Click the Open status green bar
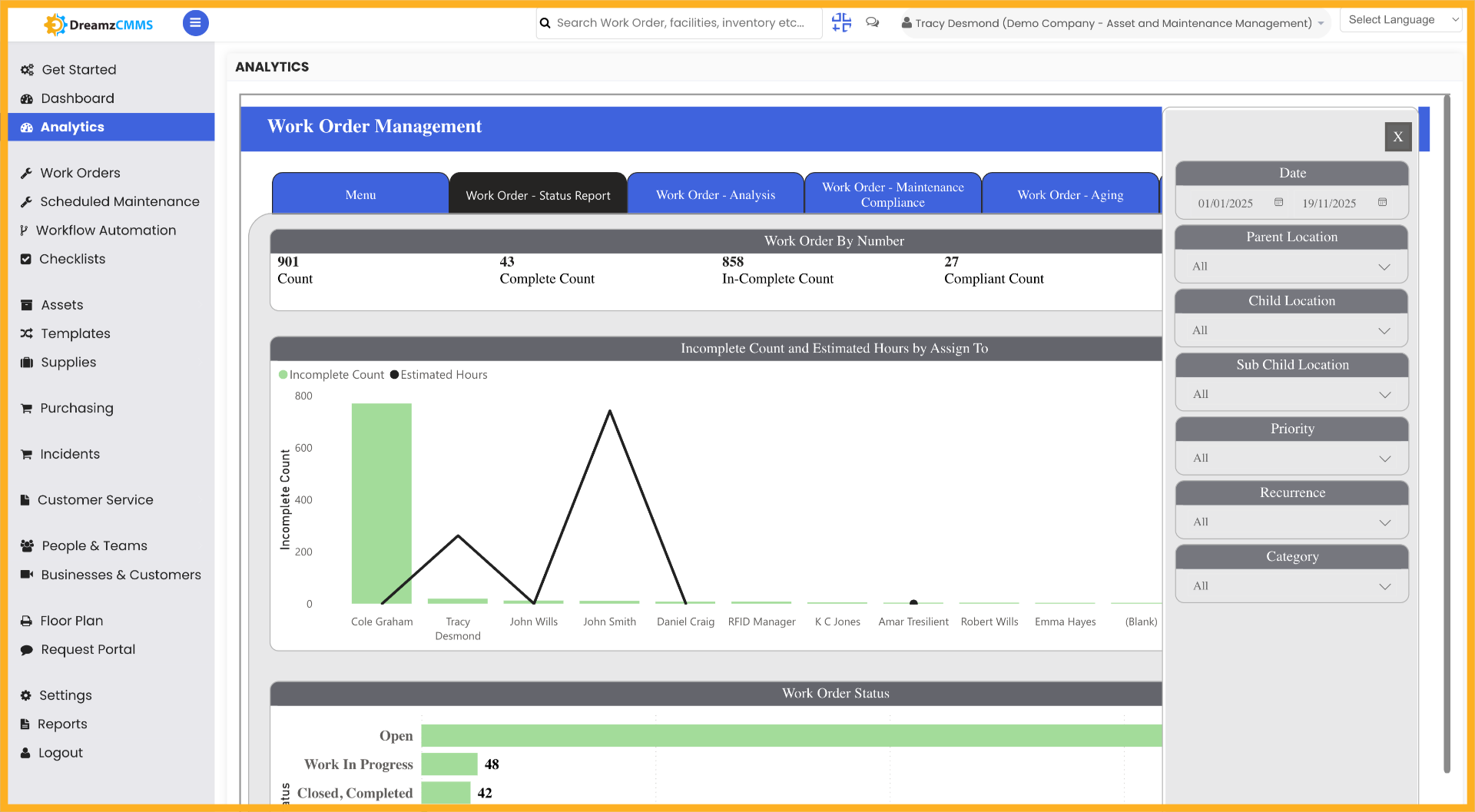This screenshot has height=812, width=1475. coord(791,735)
